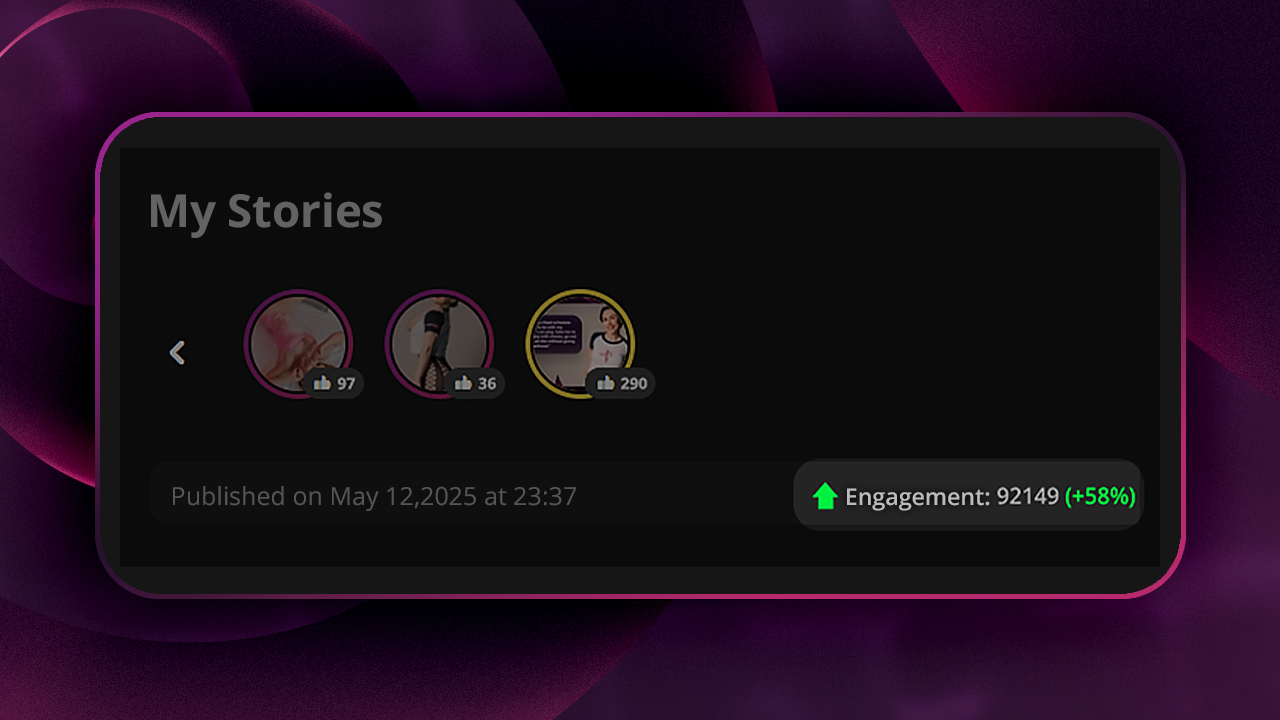The height and width of the screenshot is (720, 1280).
Task: Click the My Stories heading
Action: point(265,212)
